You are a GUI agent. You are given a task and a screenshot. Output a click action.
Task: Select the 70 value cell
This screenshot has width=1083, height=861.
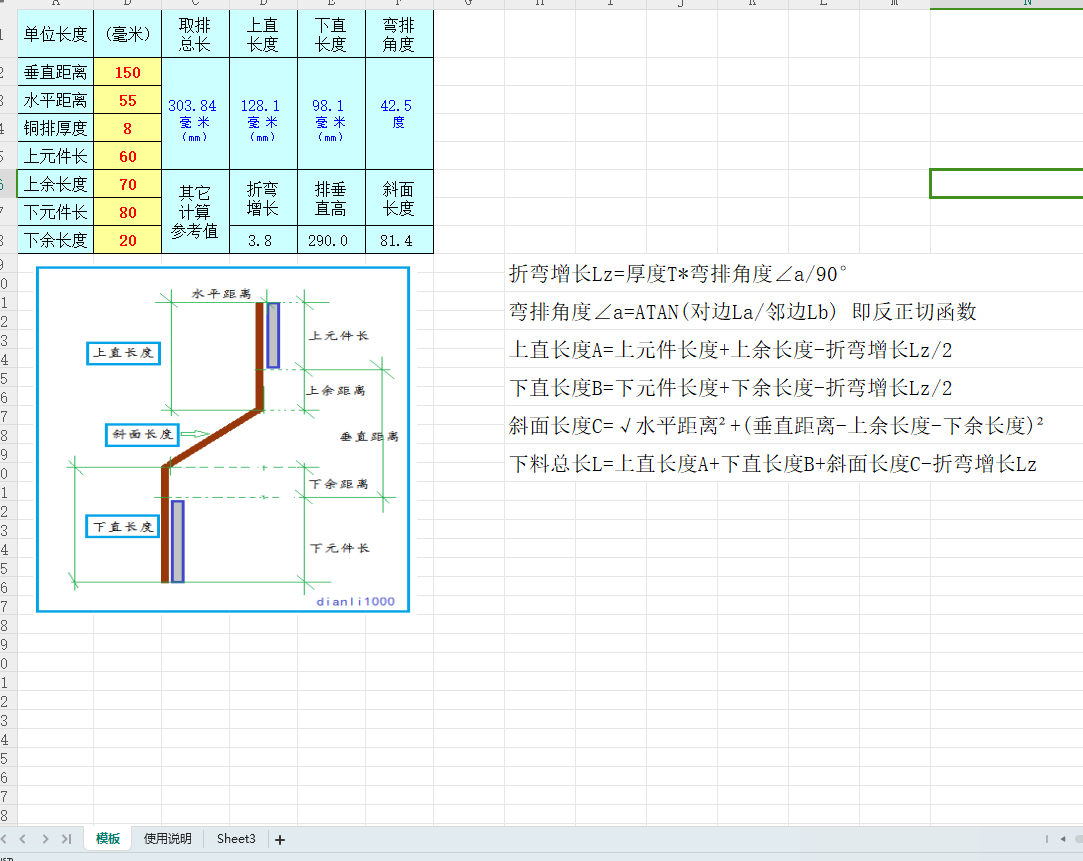(128, 184)
